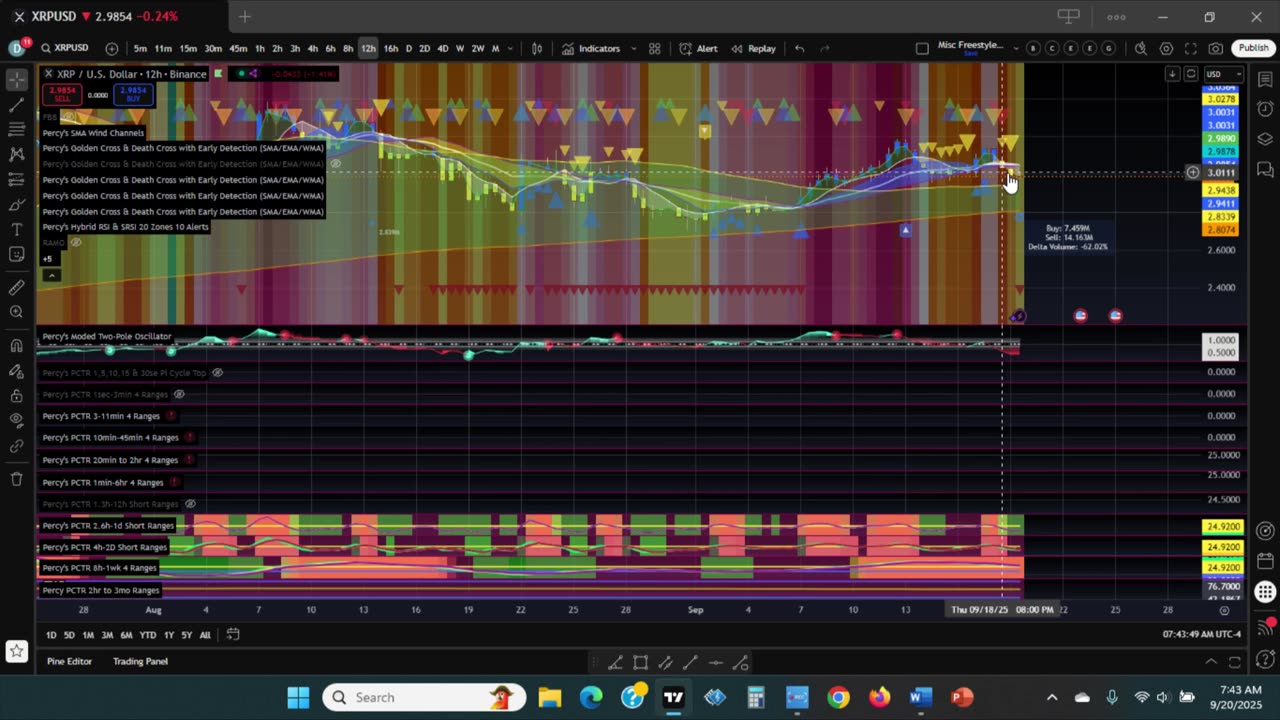Open the Pine Editor panel

pyautogui.click(x=69, y=661)
